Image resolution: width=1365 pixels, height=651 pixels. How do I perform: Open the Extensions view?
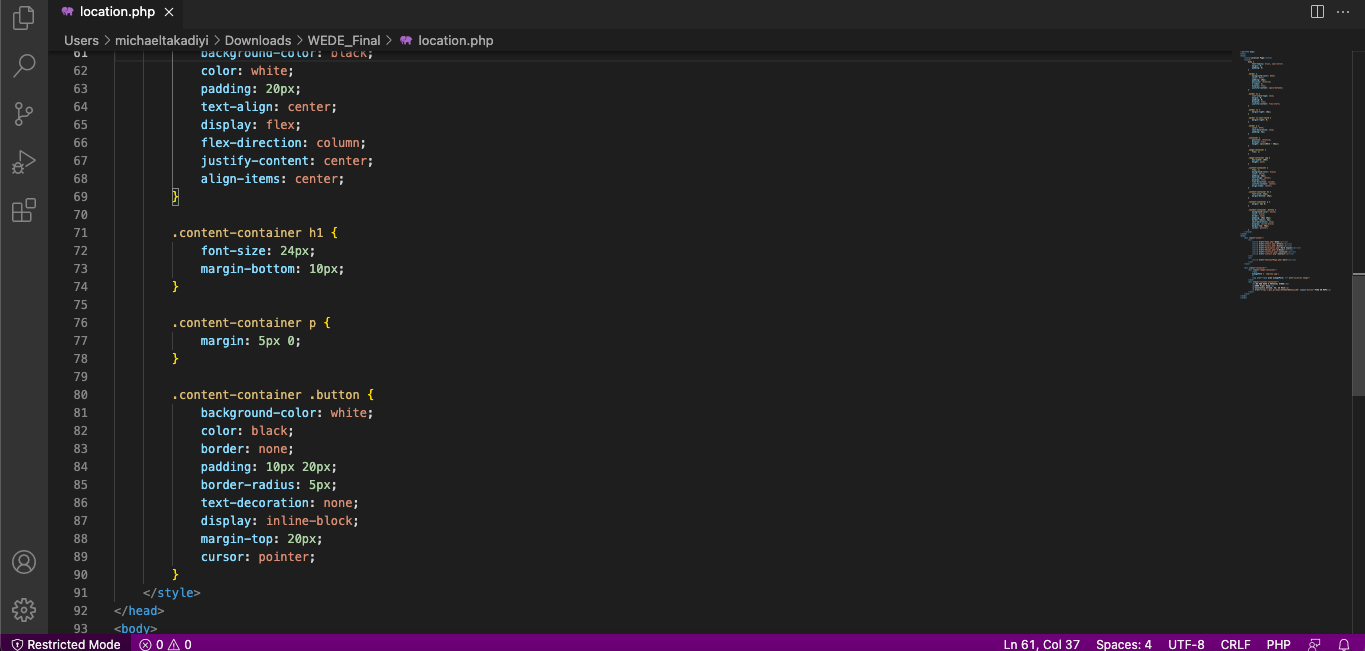[24, 210]
